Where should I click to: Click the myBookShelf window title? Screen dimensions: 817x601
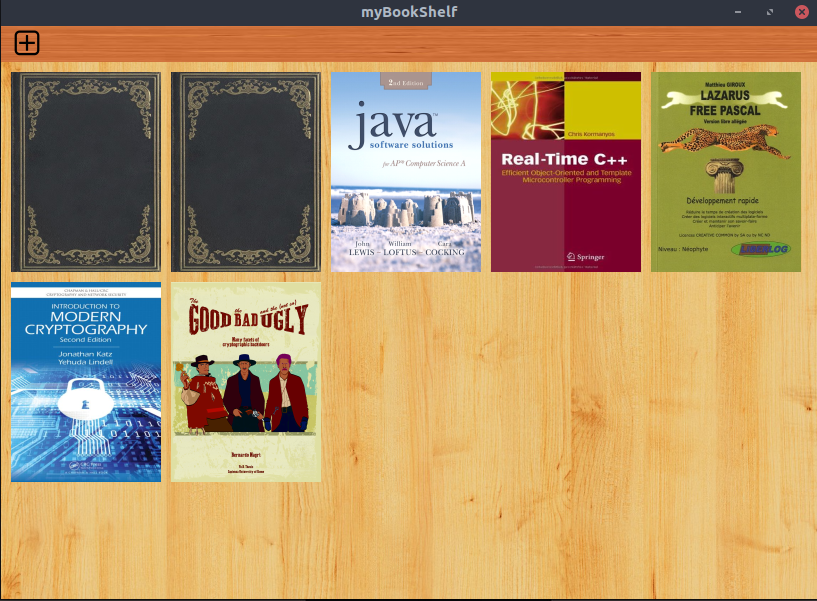click(408, 12)
